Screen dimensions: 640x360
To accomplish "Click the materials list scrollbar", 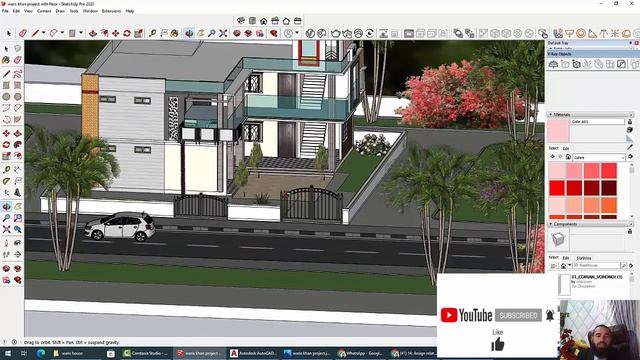I will click(631, 191).
